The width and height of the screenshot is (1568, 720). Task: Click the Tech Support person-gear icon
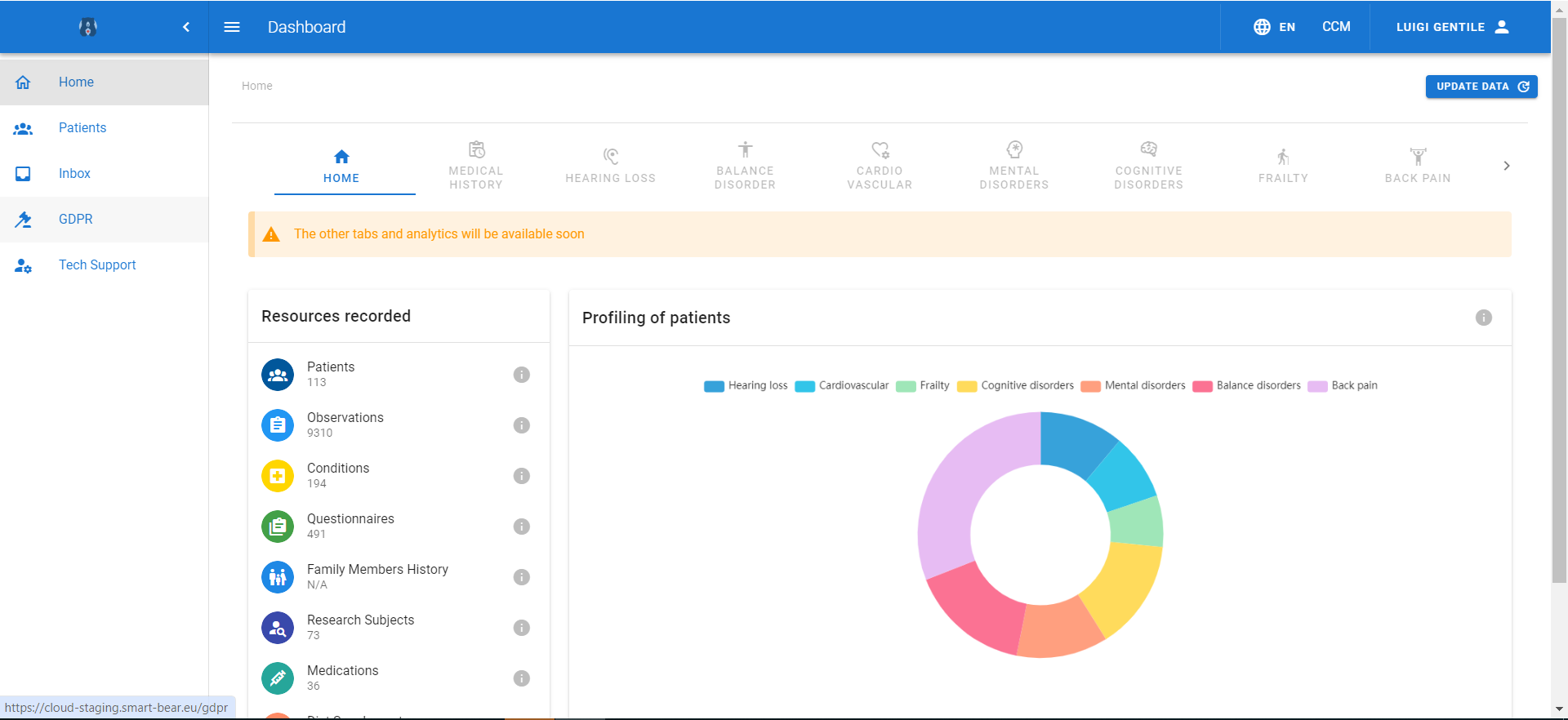[23, 265]
